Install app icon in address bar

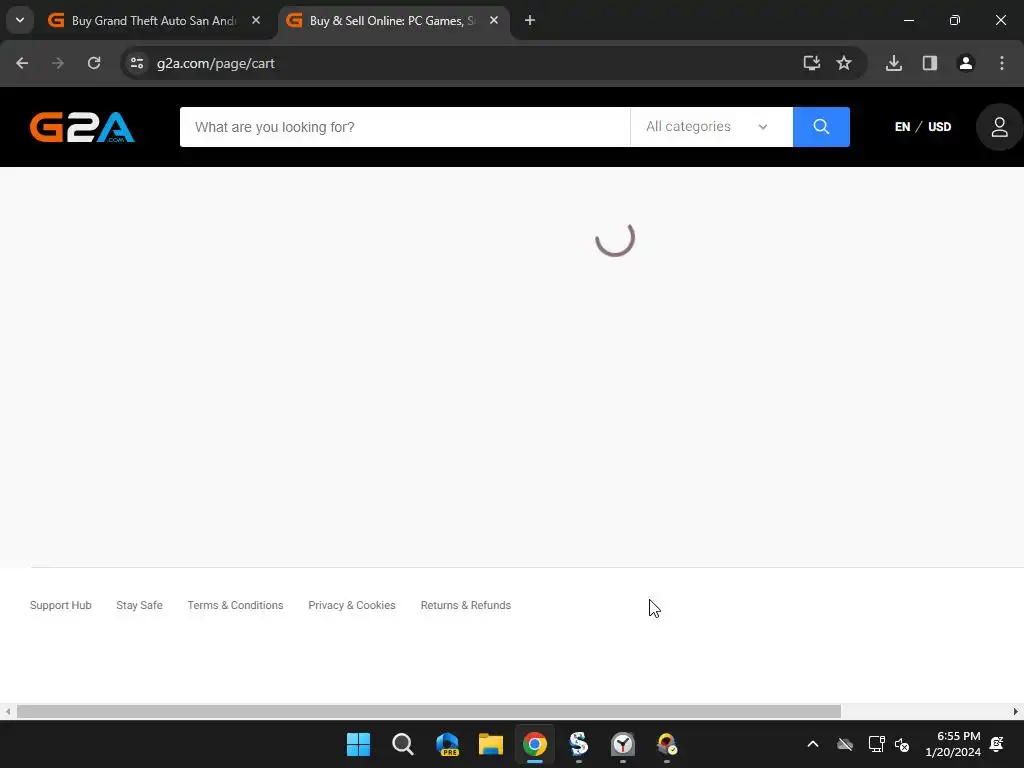812,63
